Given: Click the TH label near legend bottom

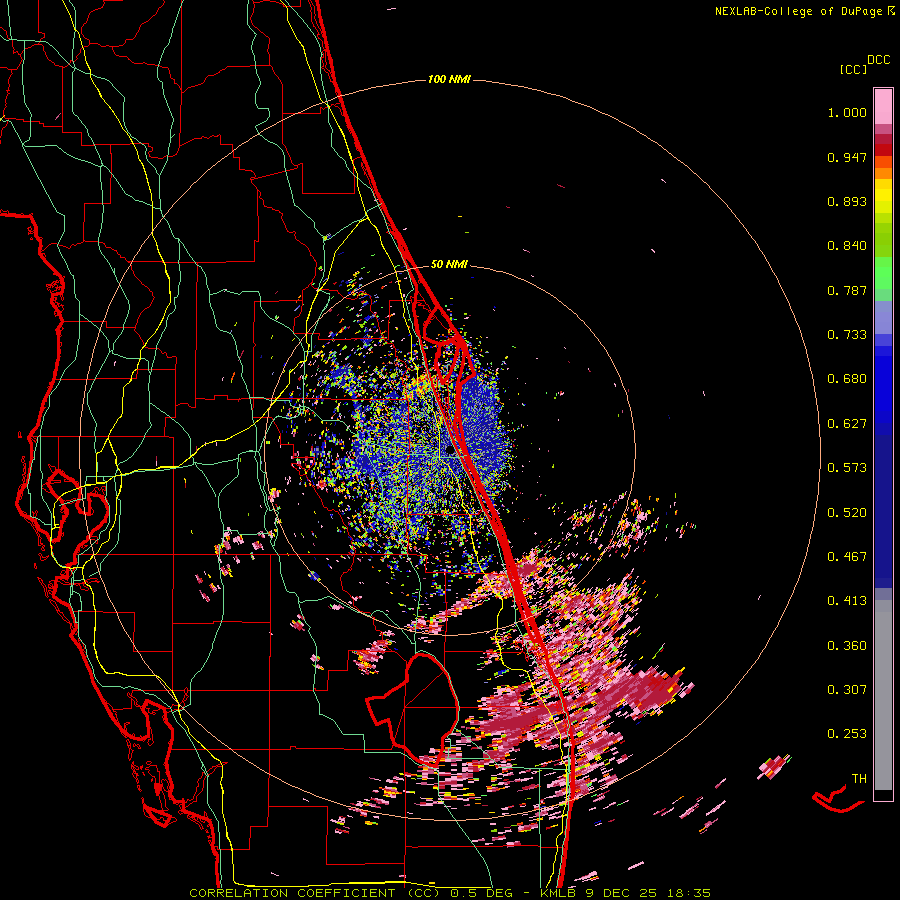Looking at the screenshot, I should (859, 779).
